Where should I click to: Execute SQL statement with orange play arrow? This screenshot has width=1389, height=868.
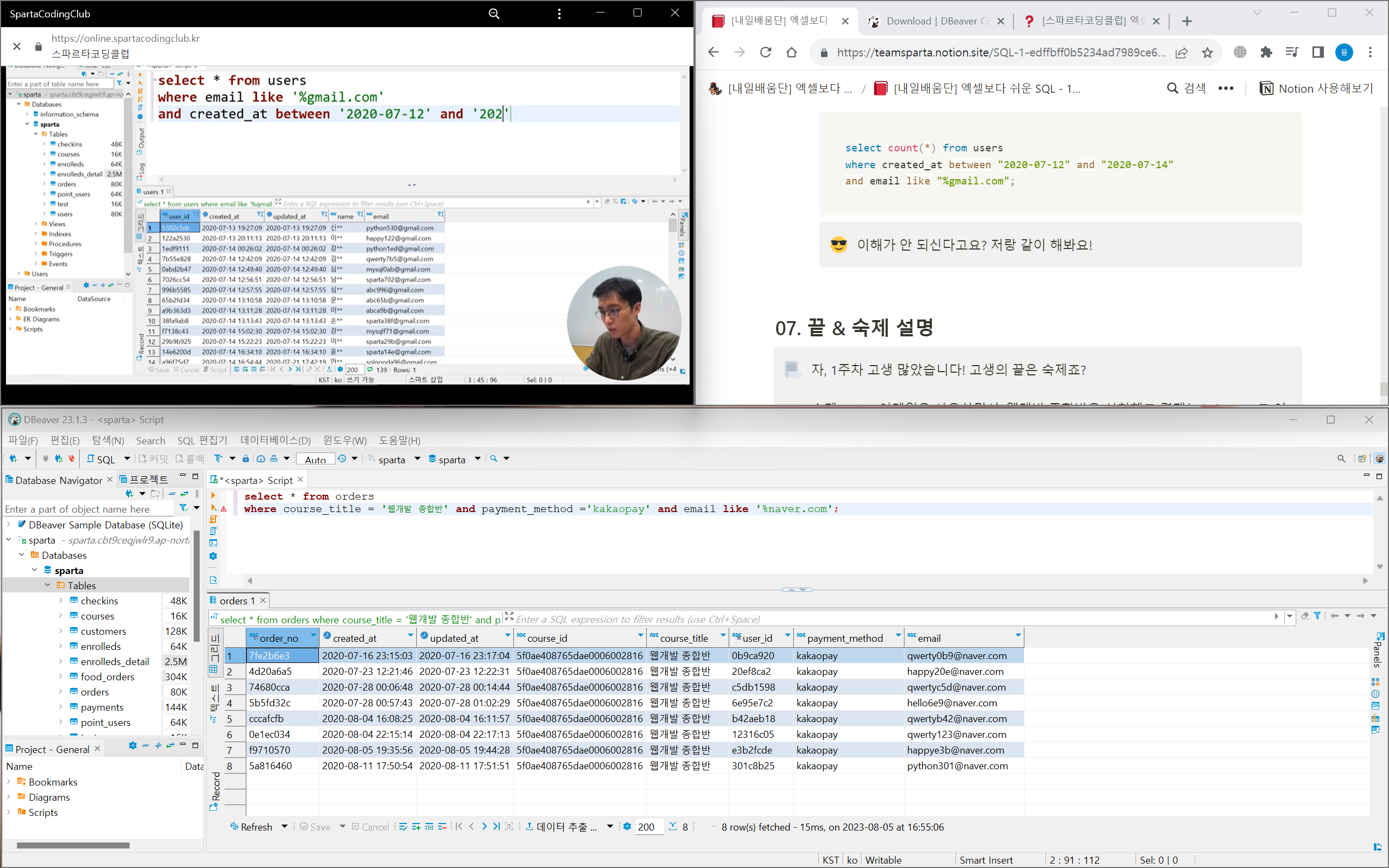(x=214, y=495)
